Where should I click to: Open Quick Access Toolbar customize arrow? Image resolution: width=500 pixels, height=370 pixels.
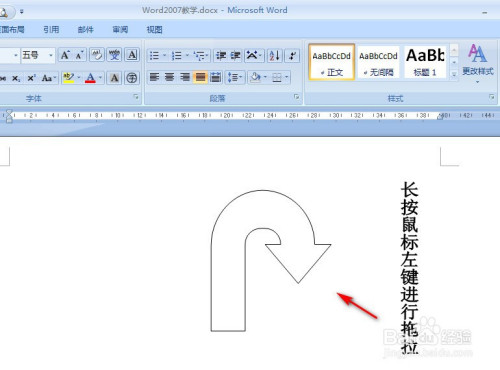pyautogui.click(x=22, y=12)
